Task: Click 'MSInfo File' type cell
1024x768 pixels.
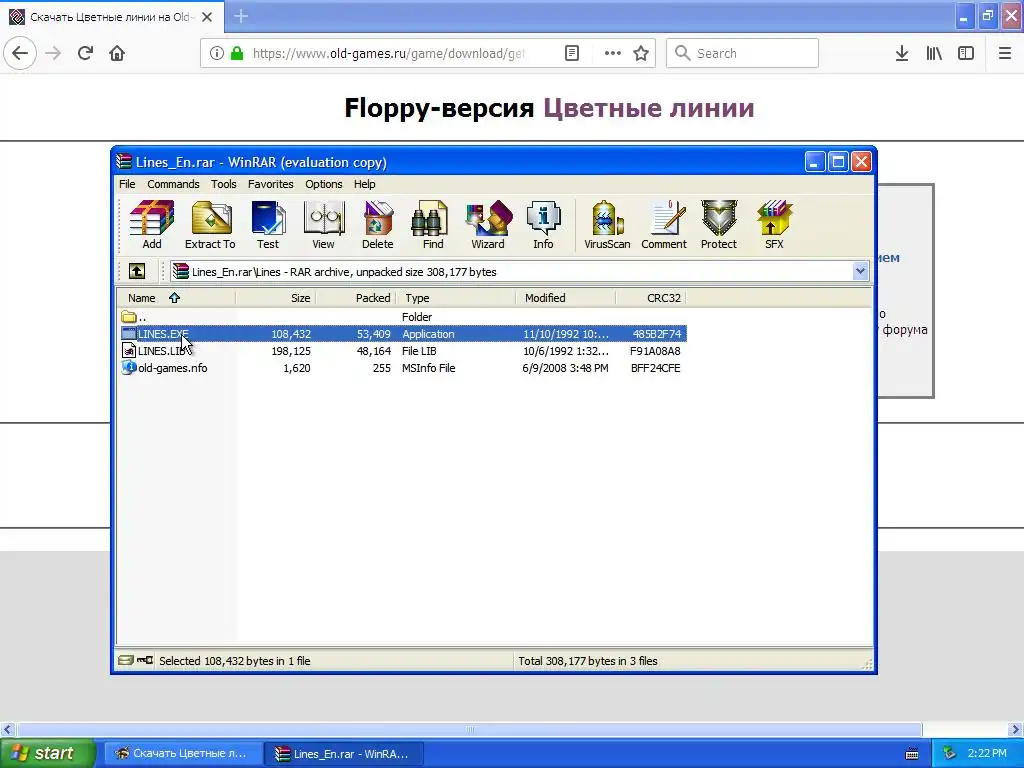Action: point(428,368)
